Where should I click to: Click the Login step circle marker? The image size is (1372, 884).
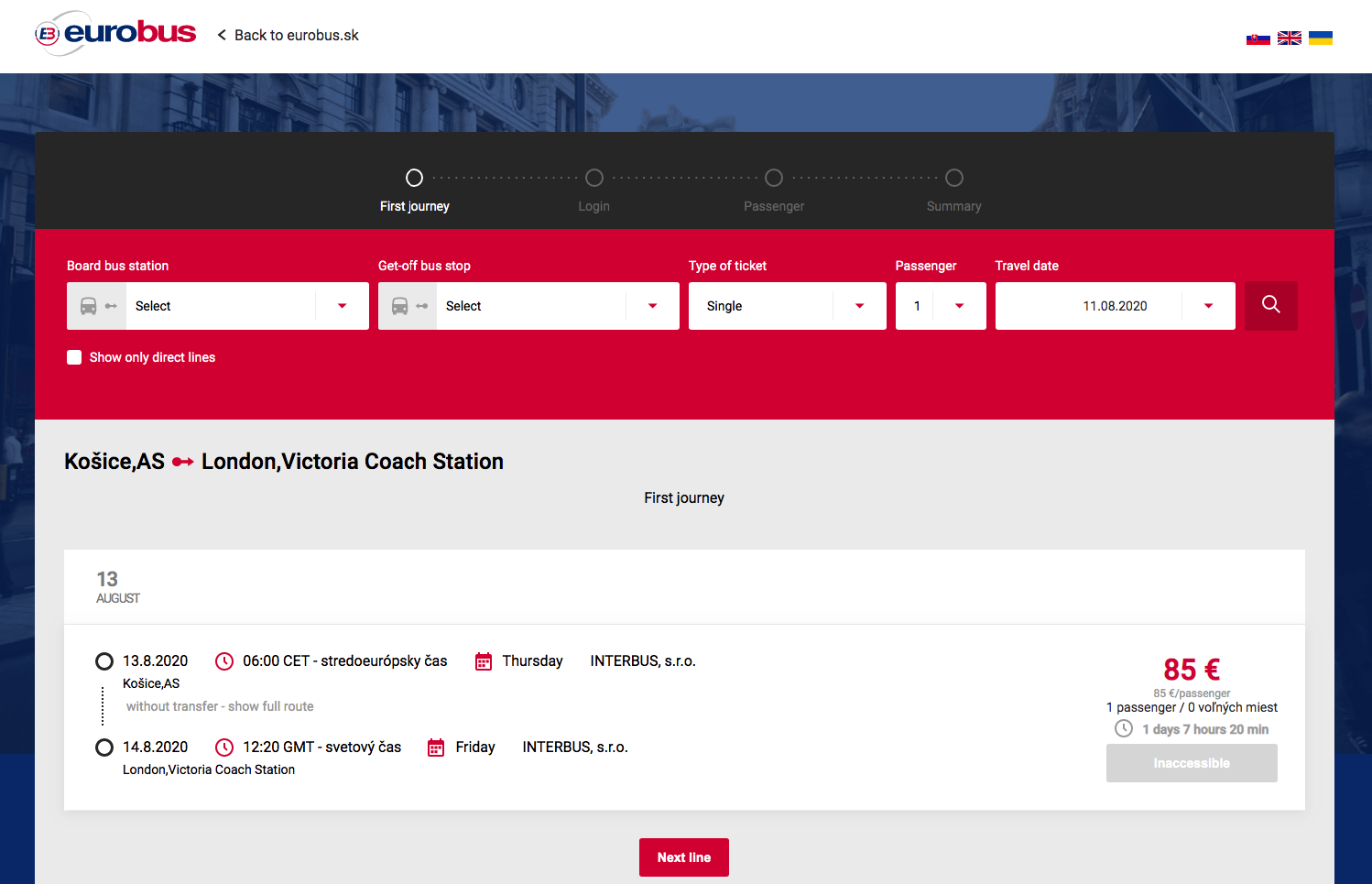[594, 178]
